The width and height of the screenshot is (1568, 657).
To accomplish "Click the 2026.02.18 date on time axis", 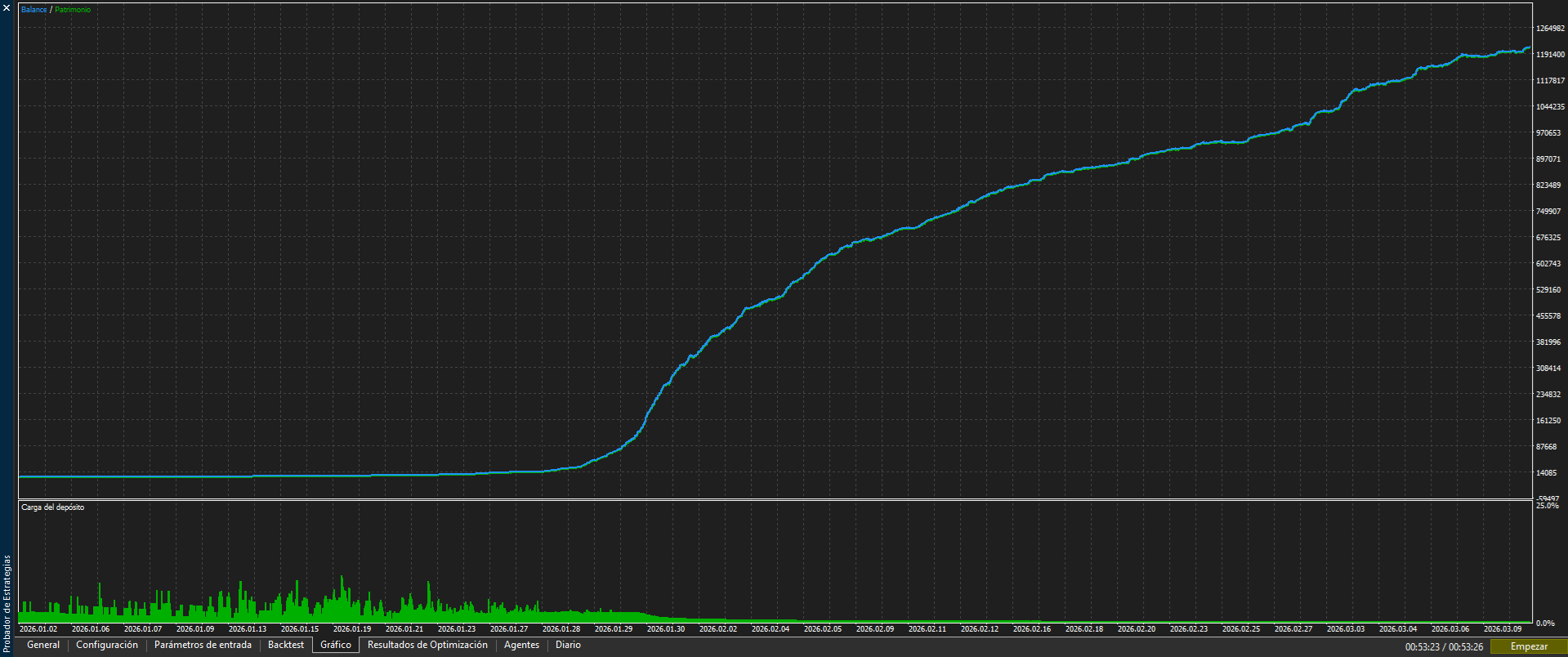I will coord(1084,629).
